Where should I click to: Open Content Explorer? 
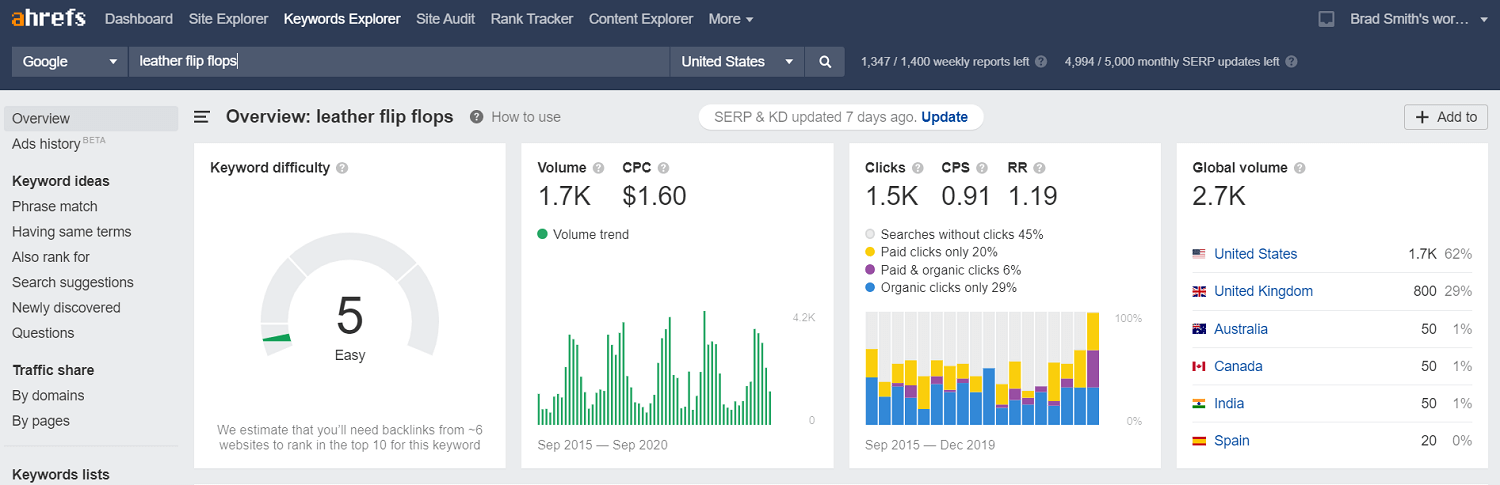point(641,19)
